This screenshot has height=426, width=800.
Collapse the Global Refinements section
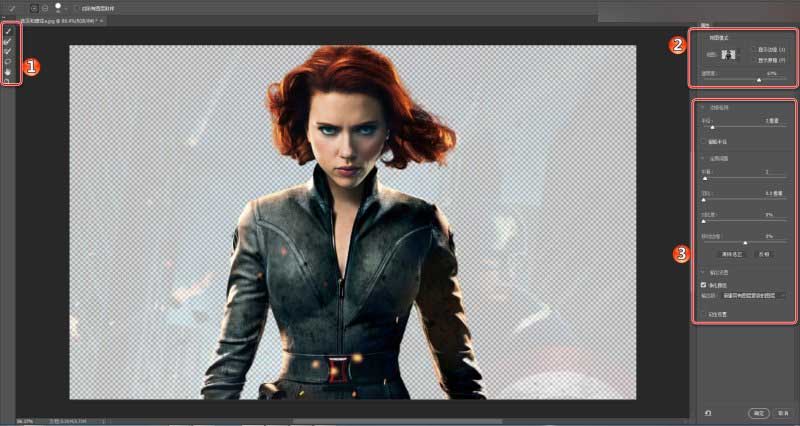pos(703,159)
